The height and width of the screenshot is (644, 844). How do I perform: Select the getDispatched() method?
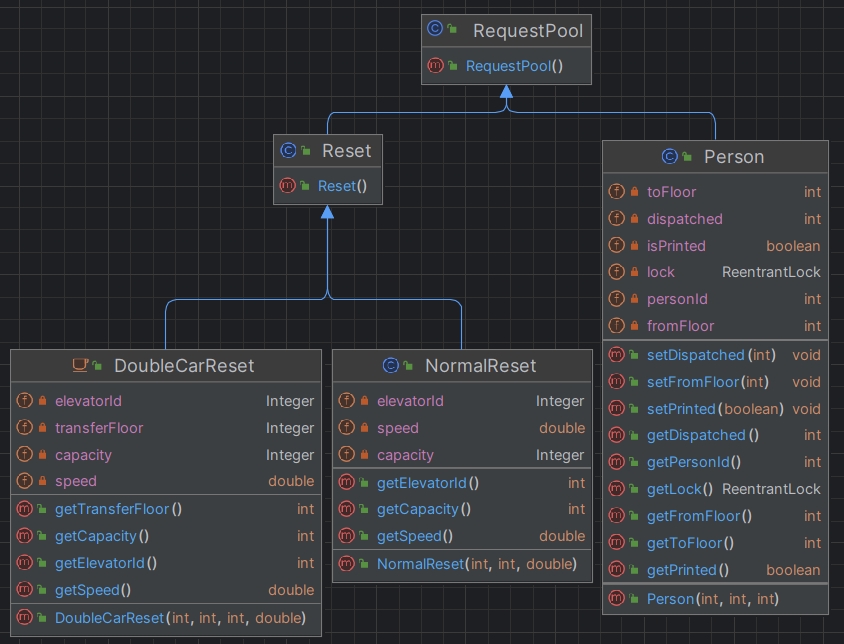click(715, 435)
